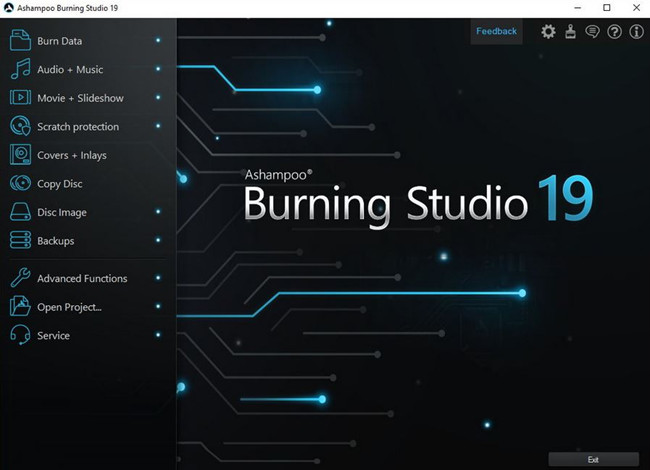The image size is (650, 470).
Task: Click the paintbrush theme icon
Action: click(570, 32)
